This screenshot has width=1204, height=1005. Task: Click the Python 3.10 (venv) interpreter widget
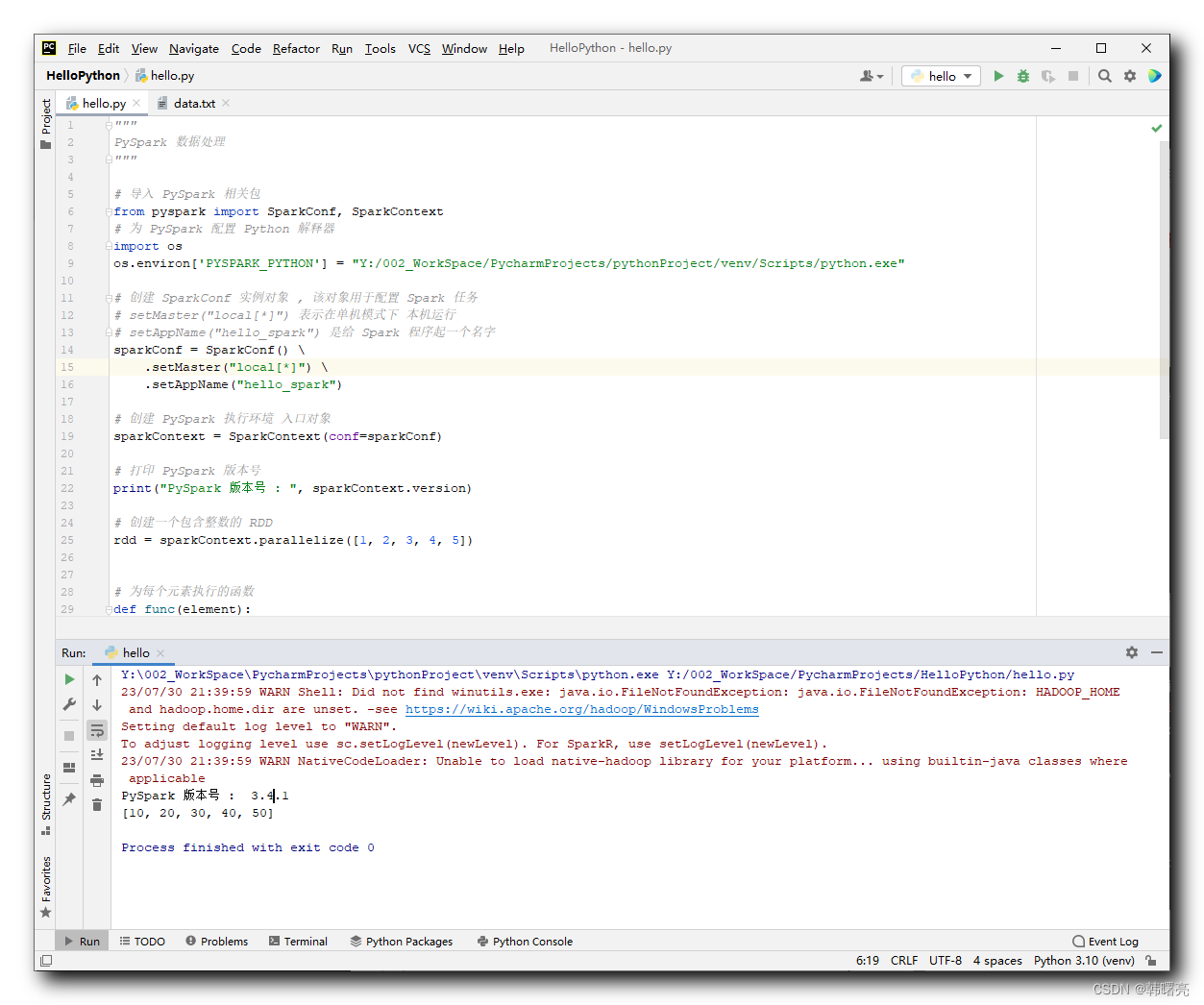(1084, 960)
